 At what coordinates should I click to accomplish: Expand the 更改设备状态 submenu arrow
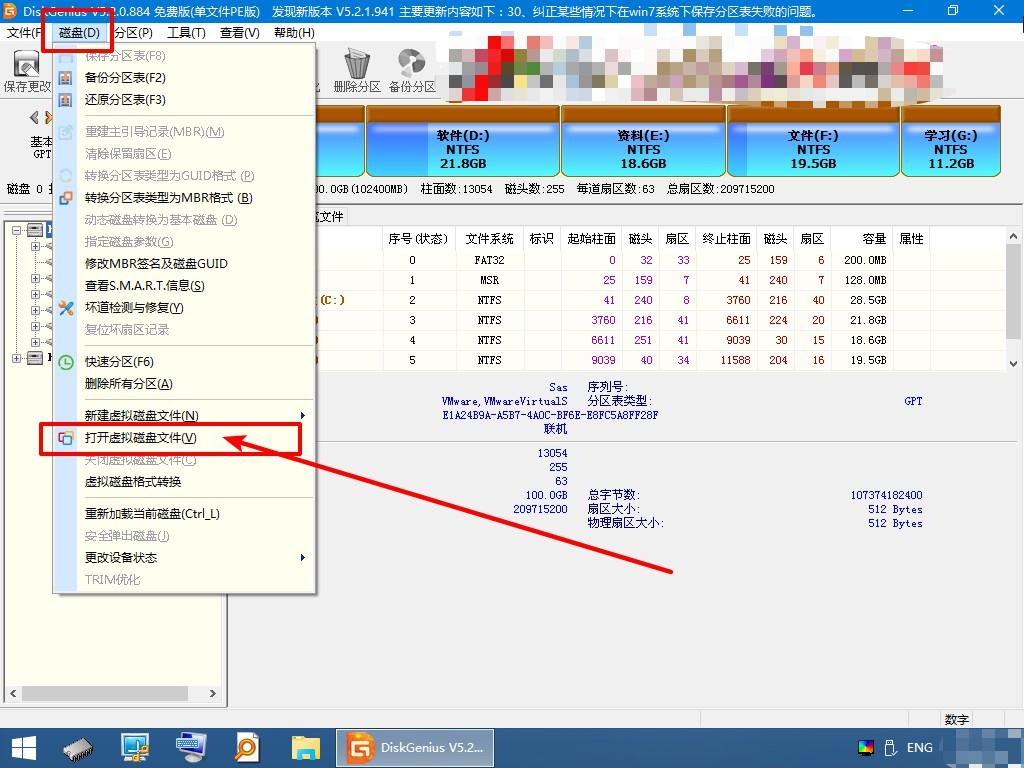(303, 558)
